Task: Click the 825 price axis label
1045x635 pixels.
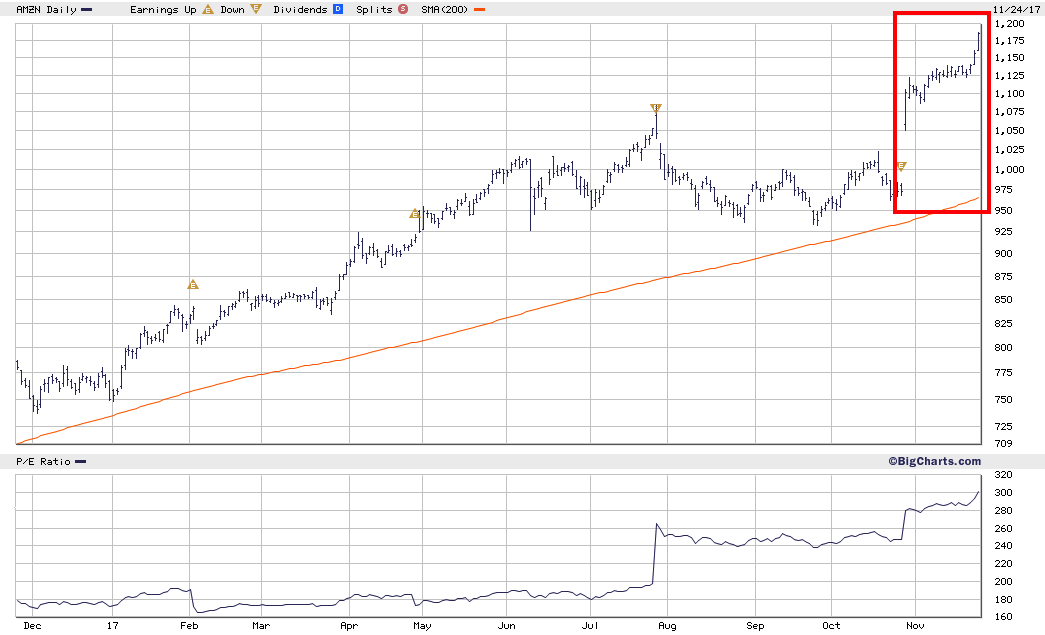Action: click(1004, 324)
